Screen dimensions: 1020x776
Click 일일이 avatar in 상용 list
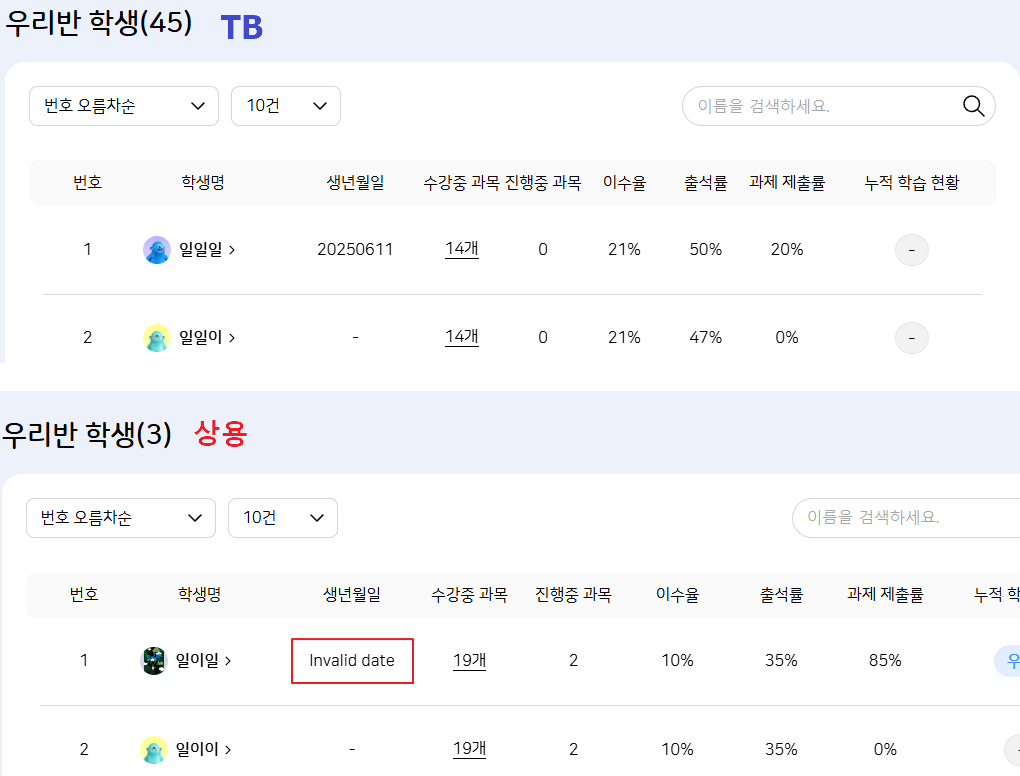(x=154, y=749)
